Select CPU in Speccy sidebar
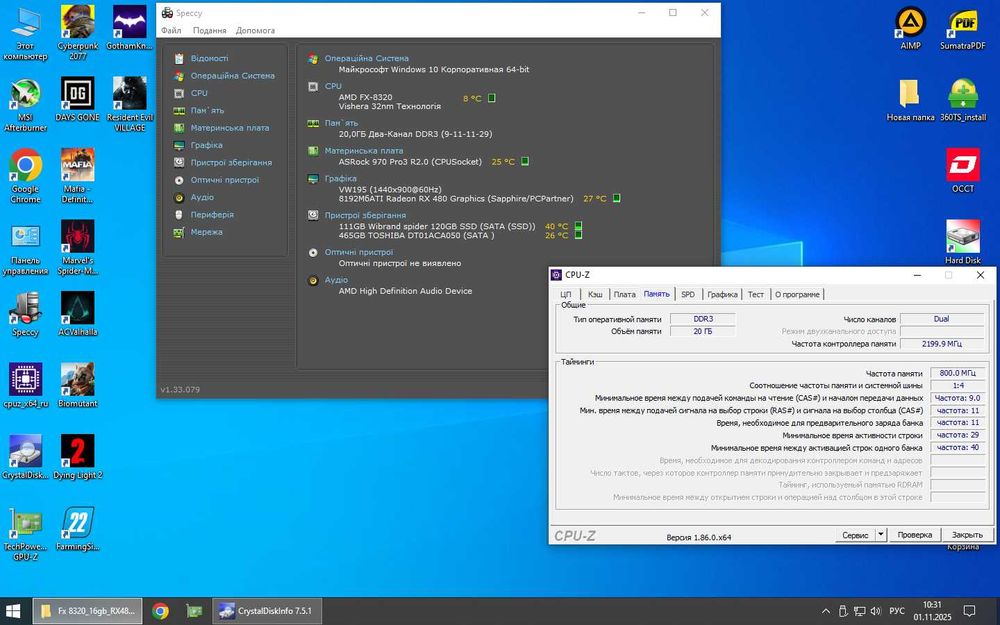Viewport: 1000px width, 625px height. pyautogui.click(x=199, y=92)
